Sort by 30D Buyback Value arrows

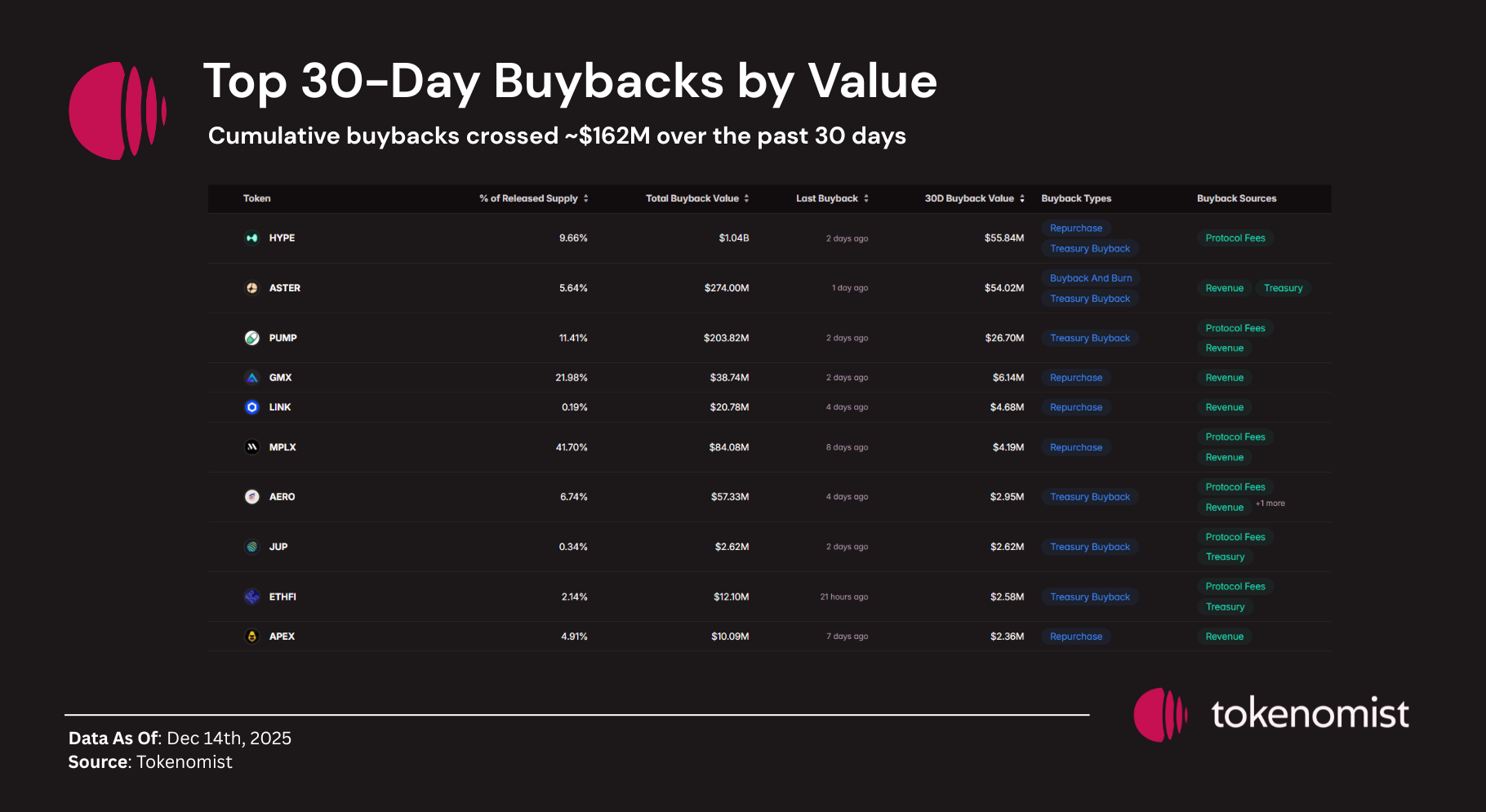tap(1022, 198)
